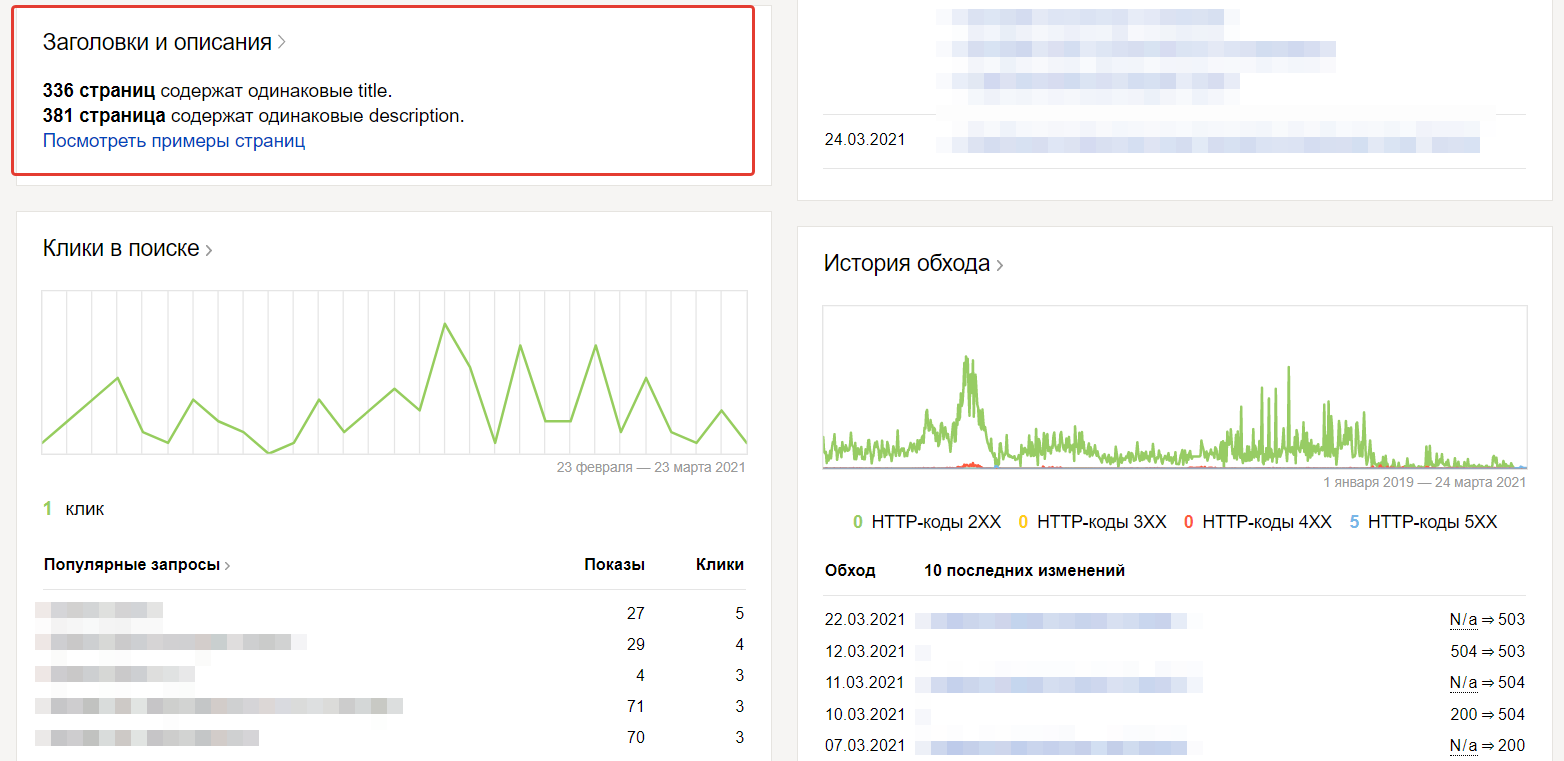Open the blurred URL in the 22.03.2021 crawl row
The width and height of the screenshot is (1564, 761).
tap(1050, 621)
